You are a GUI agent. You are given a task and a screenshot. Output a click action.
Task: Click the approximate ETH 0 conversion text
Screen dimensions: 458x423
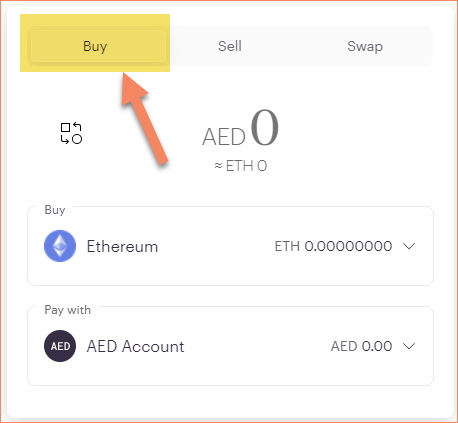pyautogui.click(x=241, y=166)
